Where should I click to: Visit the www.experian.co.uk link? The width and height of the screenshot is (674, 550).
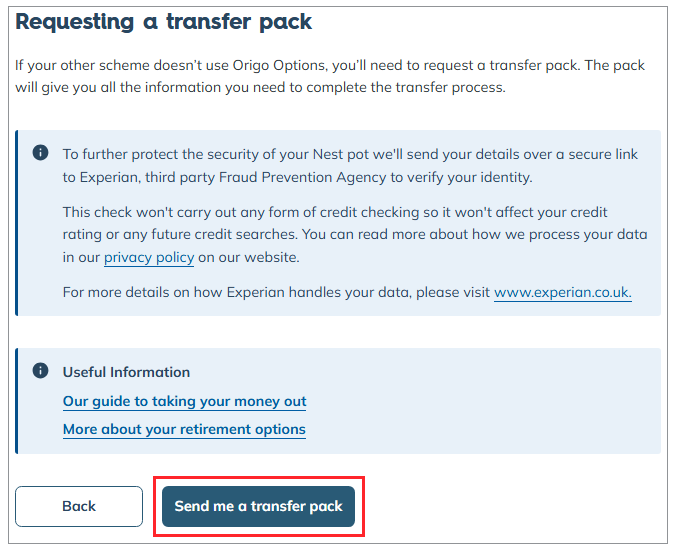pos(563,292)
